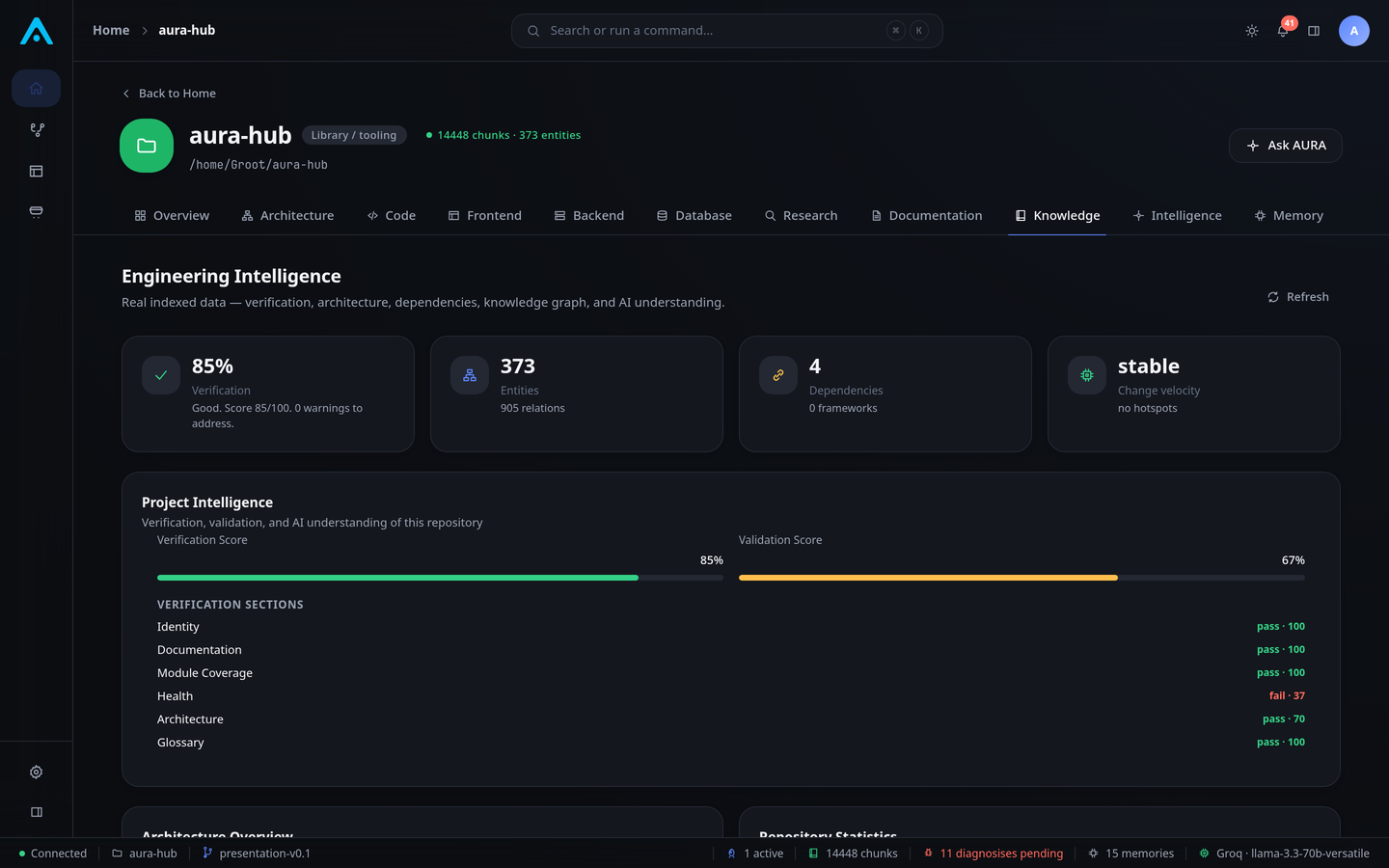1389x868 pixels.
Task: Switch to the Intelligence tab
Action: pos(1178,216)
